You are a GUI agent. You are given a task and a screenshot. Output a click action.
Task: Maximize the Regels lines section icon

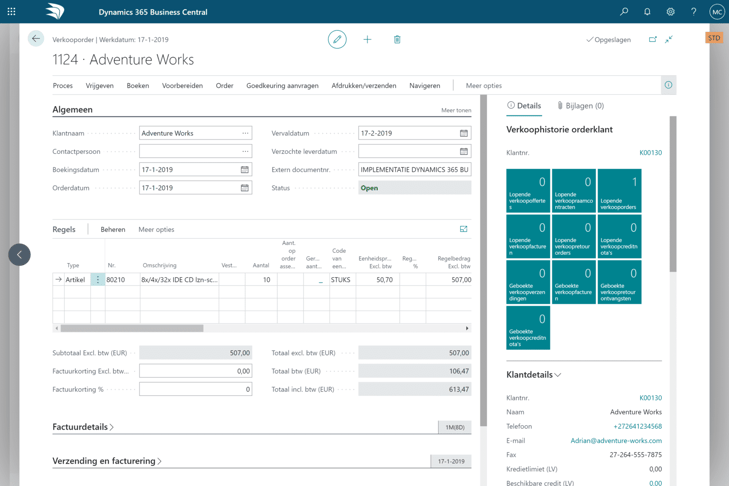click(464, 229)
